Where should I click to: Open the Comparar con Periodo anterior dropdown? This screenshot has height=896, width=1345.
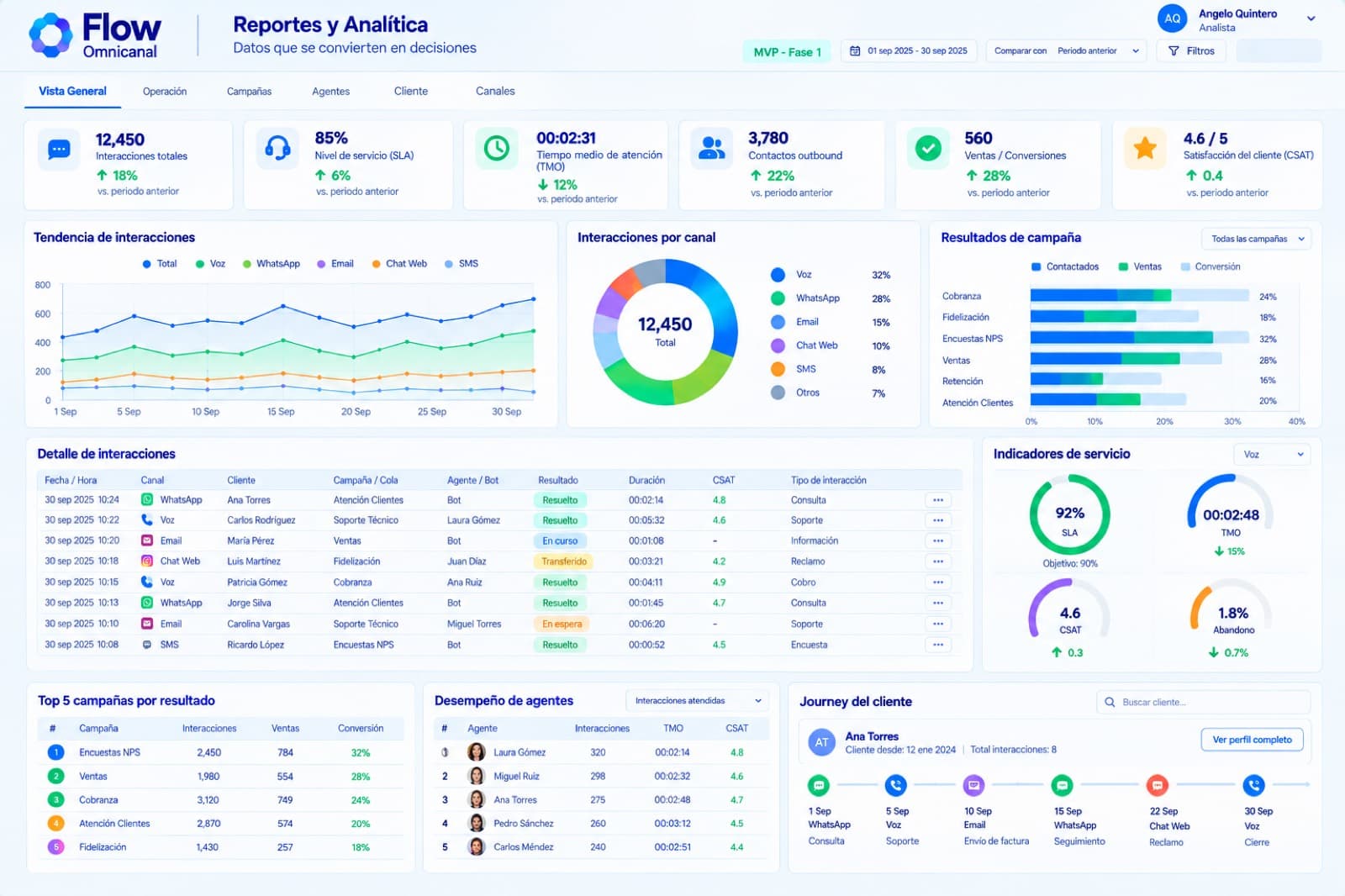1067,51
